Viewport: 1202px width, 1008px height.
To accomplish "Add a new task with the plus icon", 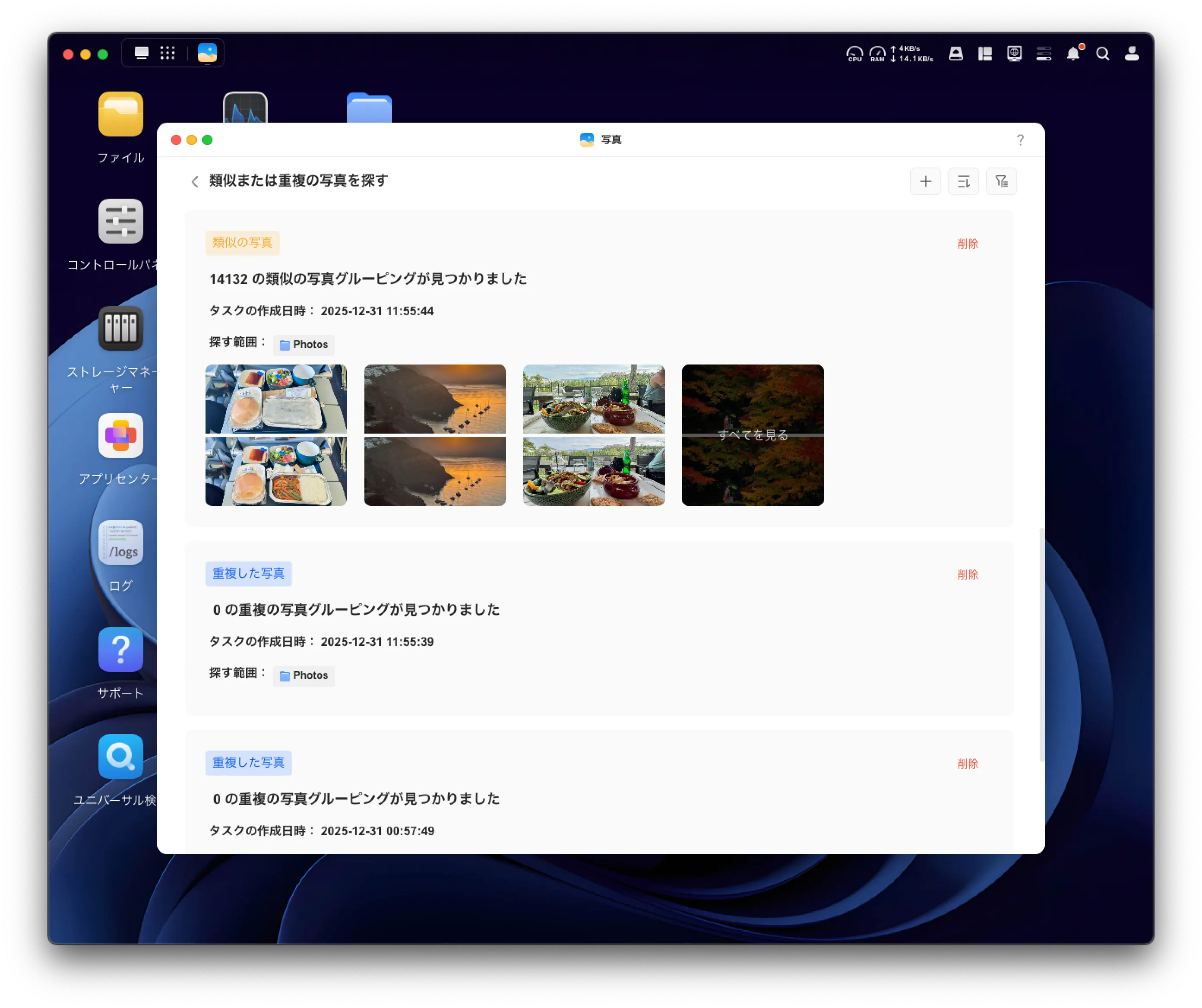I will [925, 181].
